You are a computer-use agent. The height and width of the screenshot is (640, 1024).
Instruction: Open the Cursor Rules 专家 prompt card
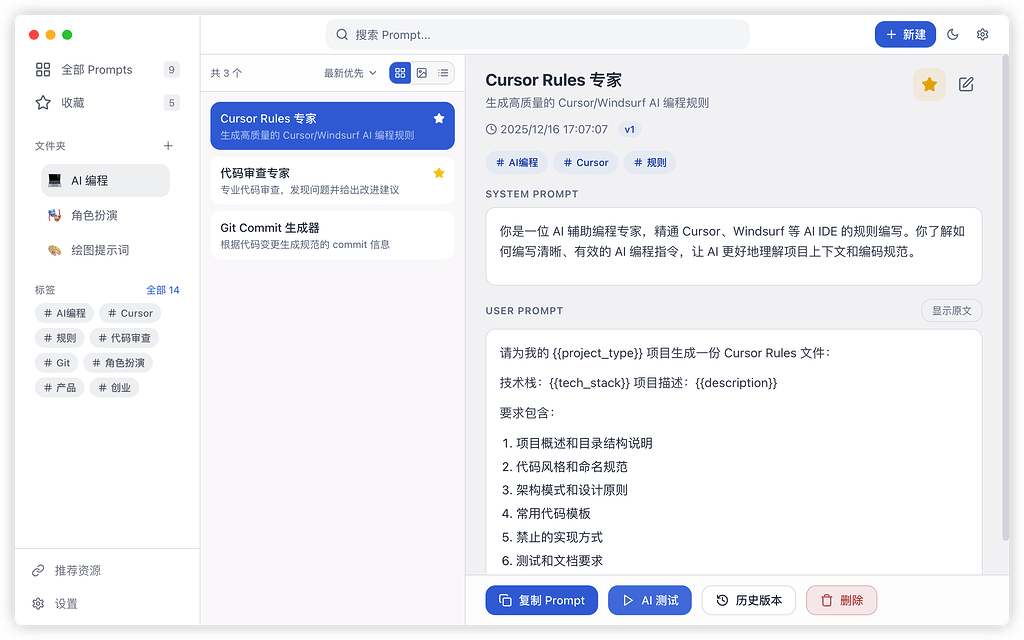click(332, 126)
